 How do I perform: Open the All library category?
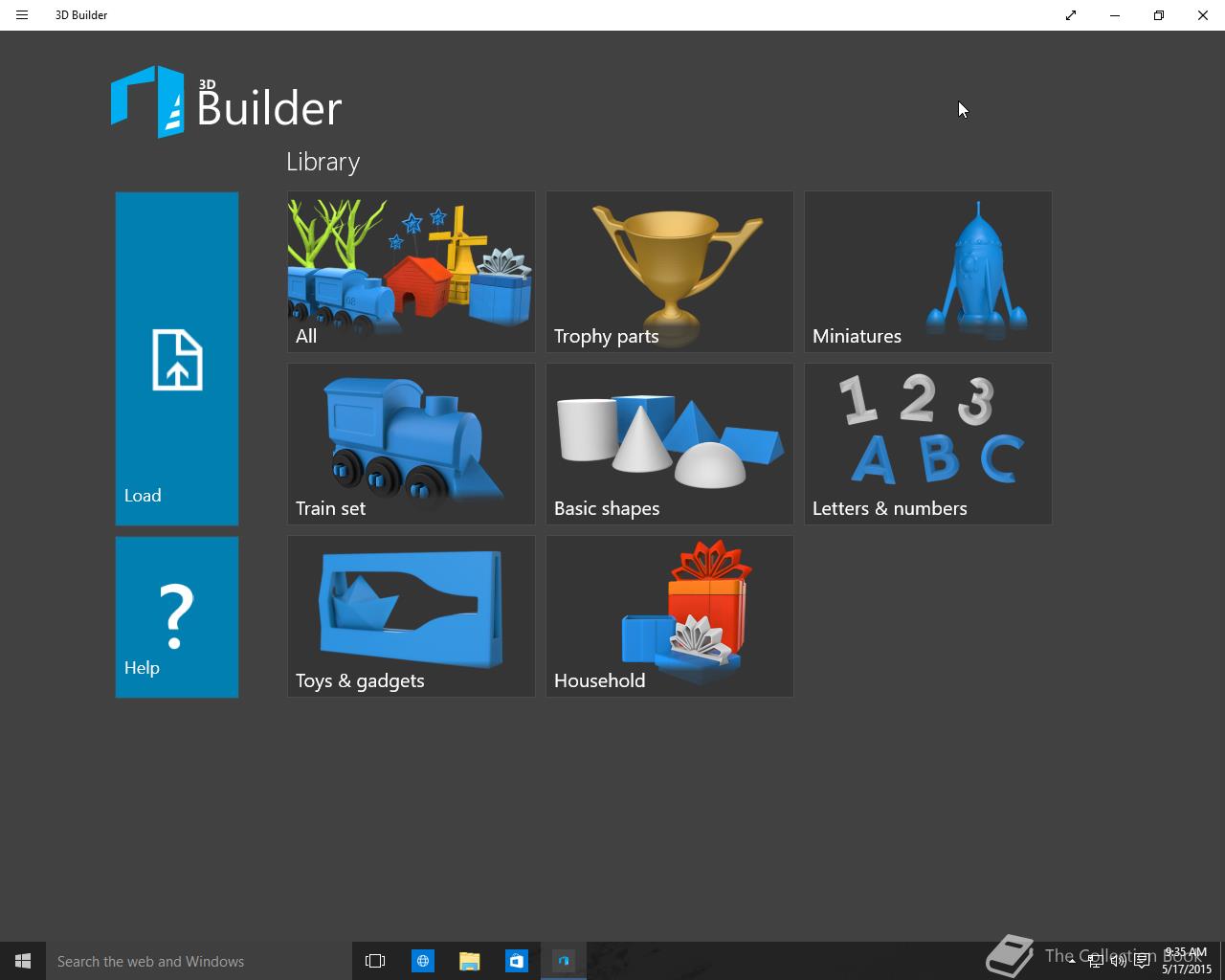[412, 272]
